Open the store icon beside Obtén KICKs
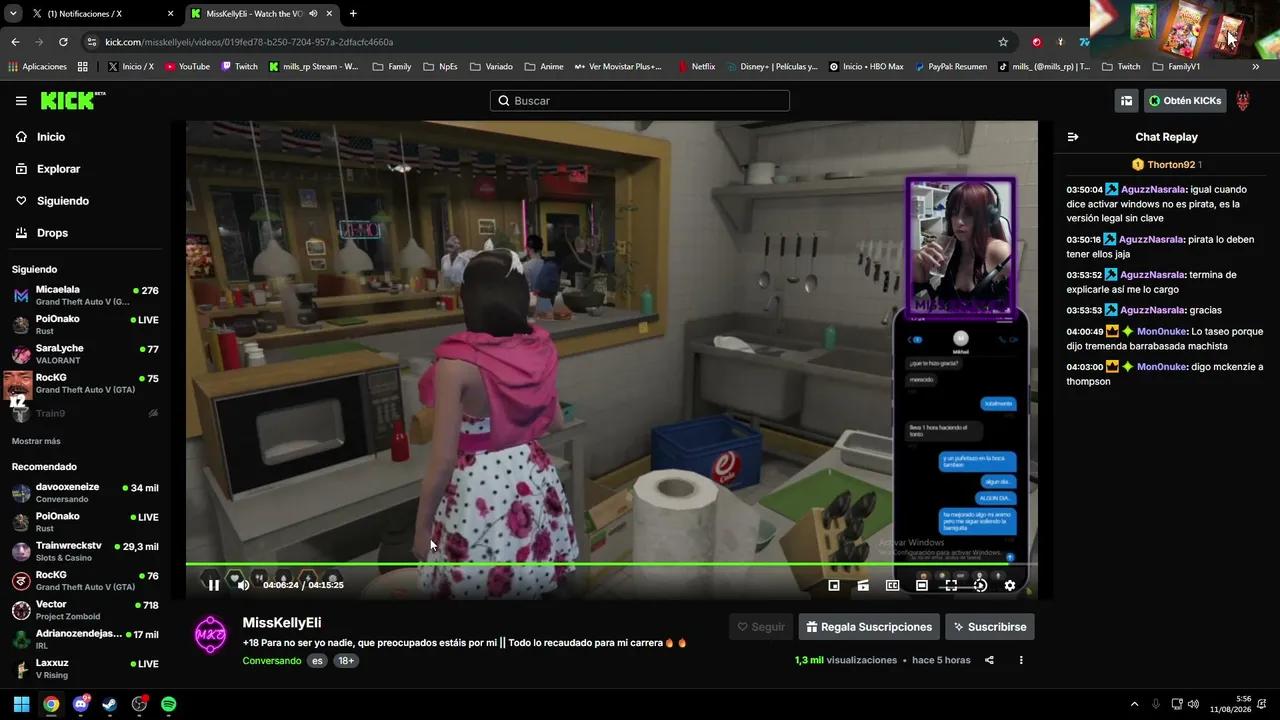Viewport: 1280px width, 720px height. point(1126,101)
